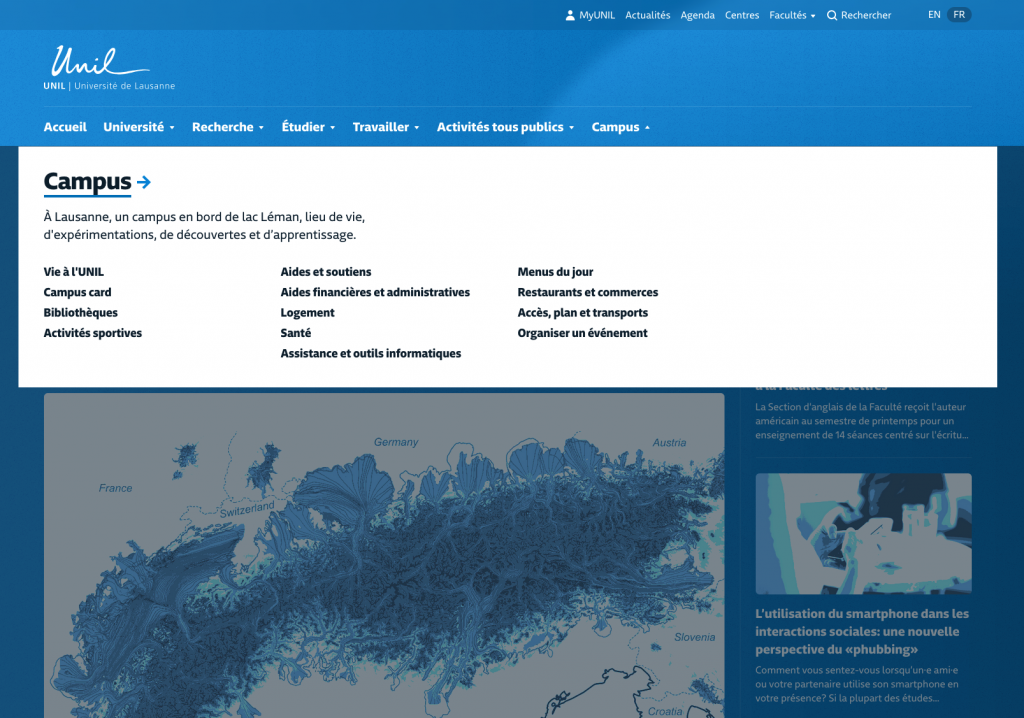Collapse the open Campus menu
The height and width of the screenshot is (718, 1024).
coord(620,127)
